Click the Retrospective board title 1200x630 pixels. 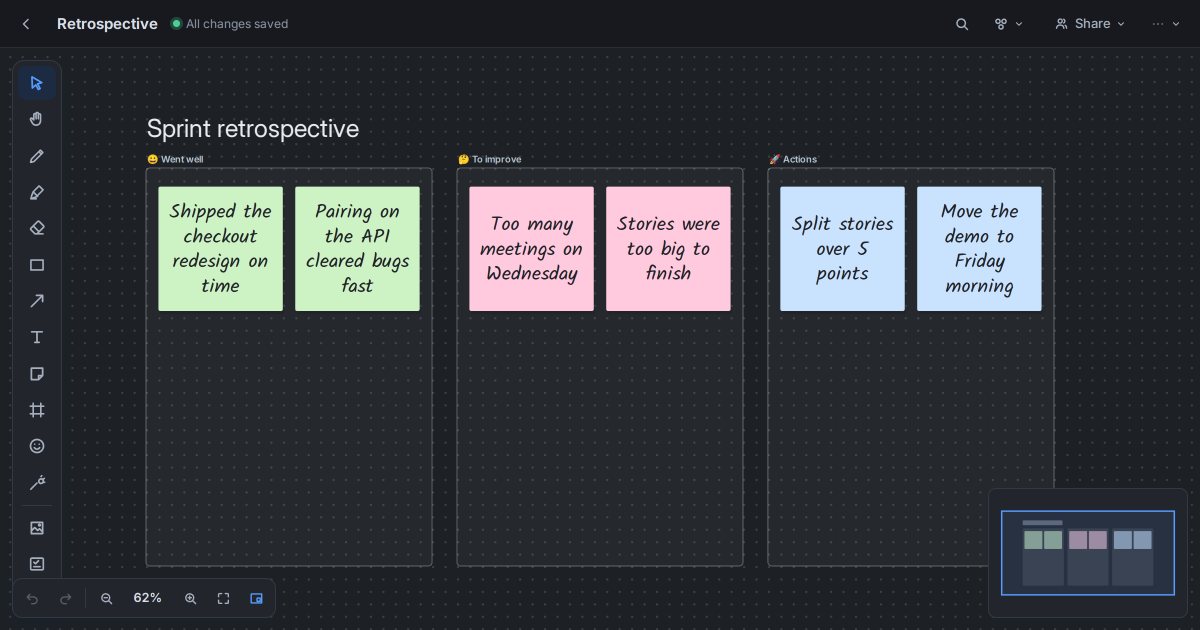107,24
